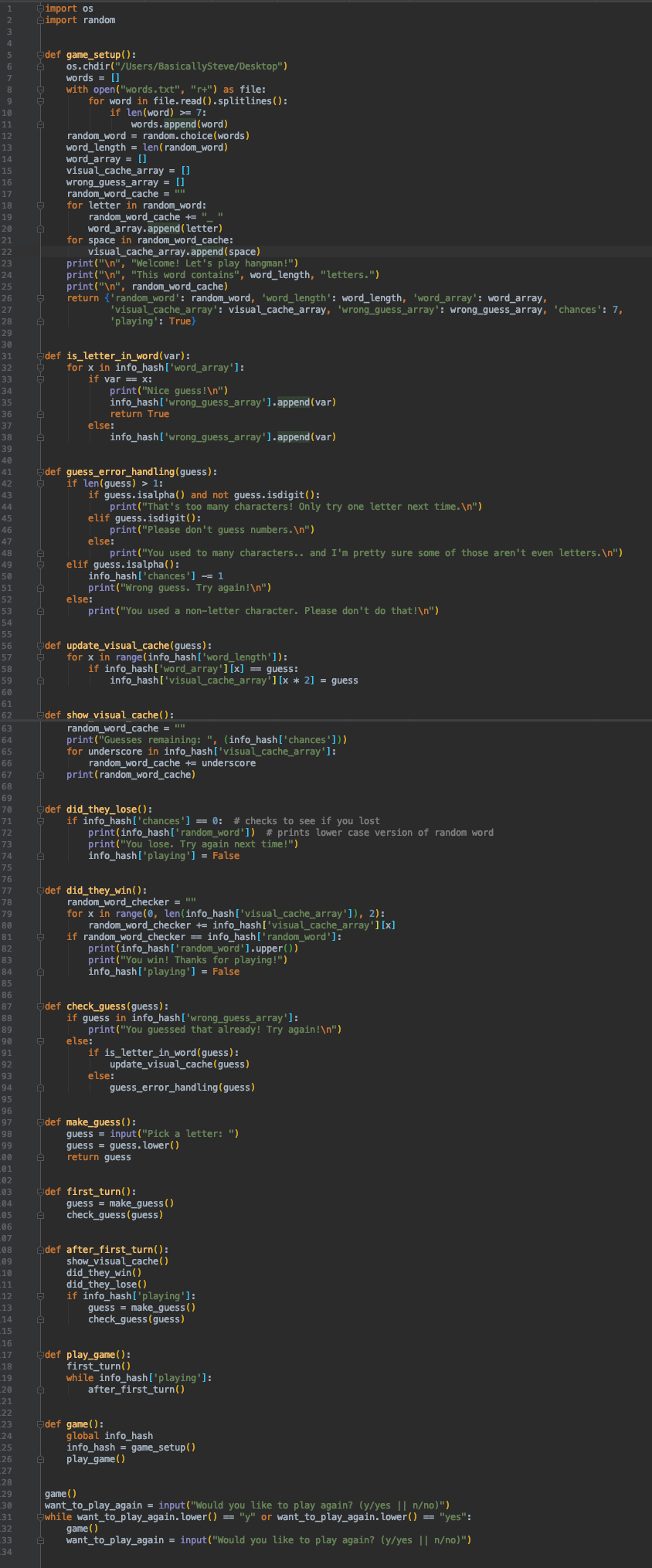This screenshot has width=652, height=1568.
Task: Click 'info_hash = game_setup()' line
Action: [131, 1448]
